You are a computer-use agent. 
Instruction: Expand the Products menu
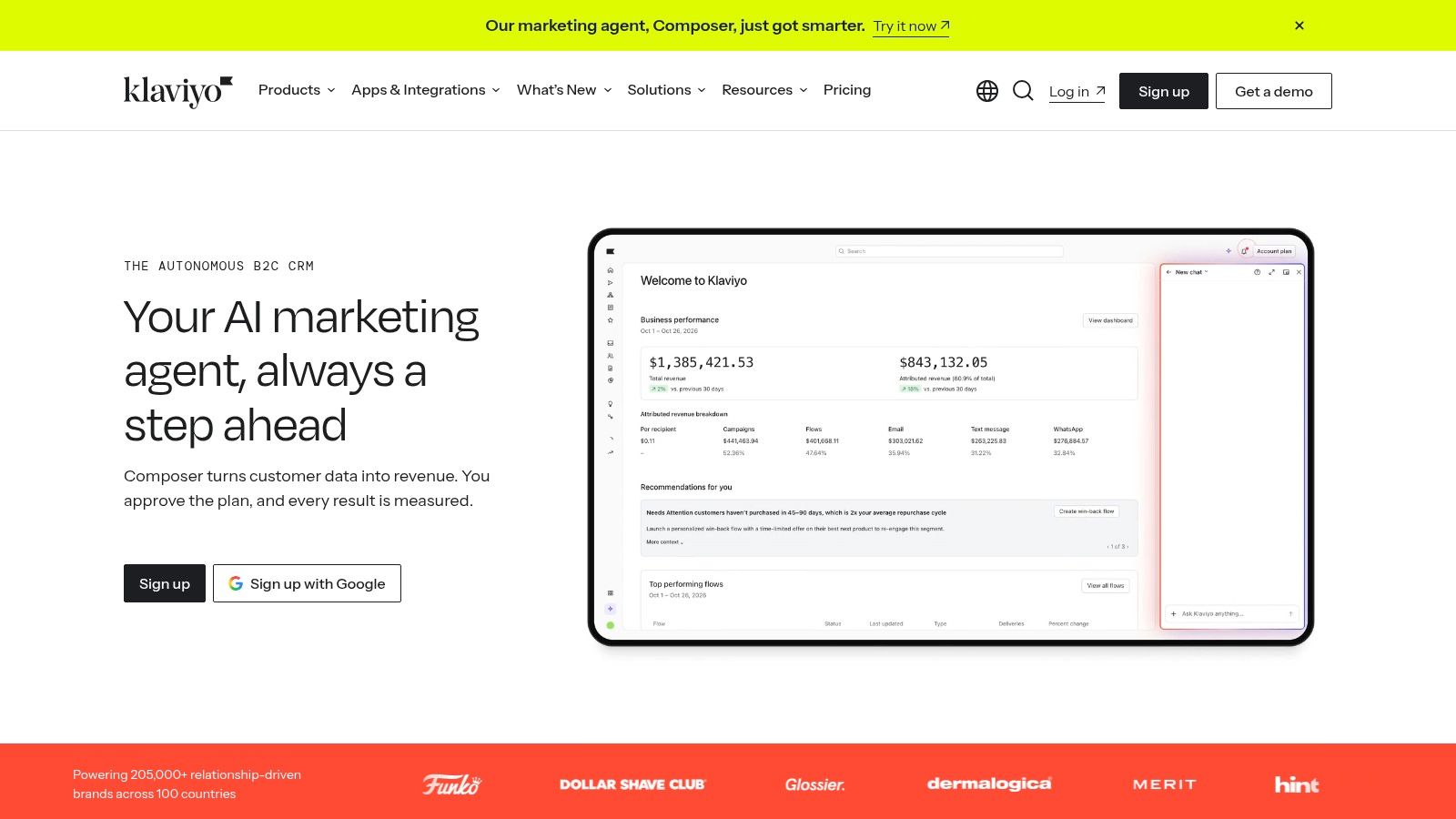[x=297, y=90]
